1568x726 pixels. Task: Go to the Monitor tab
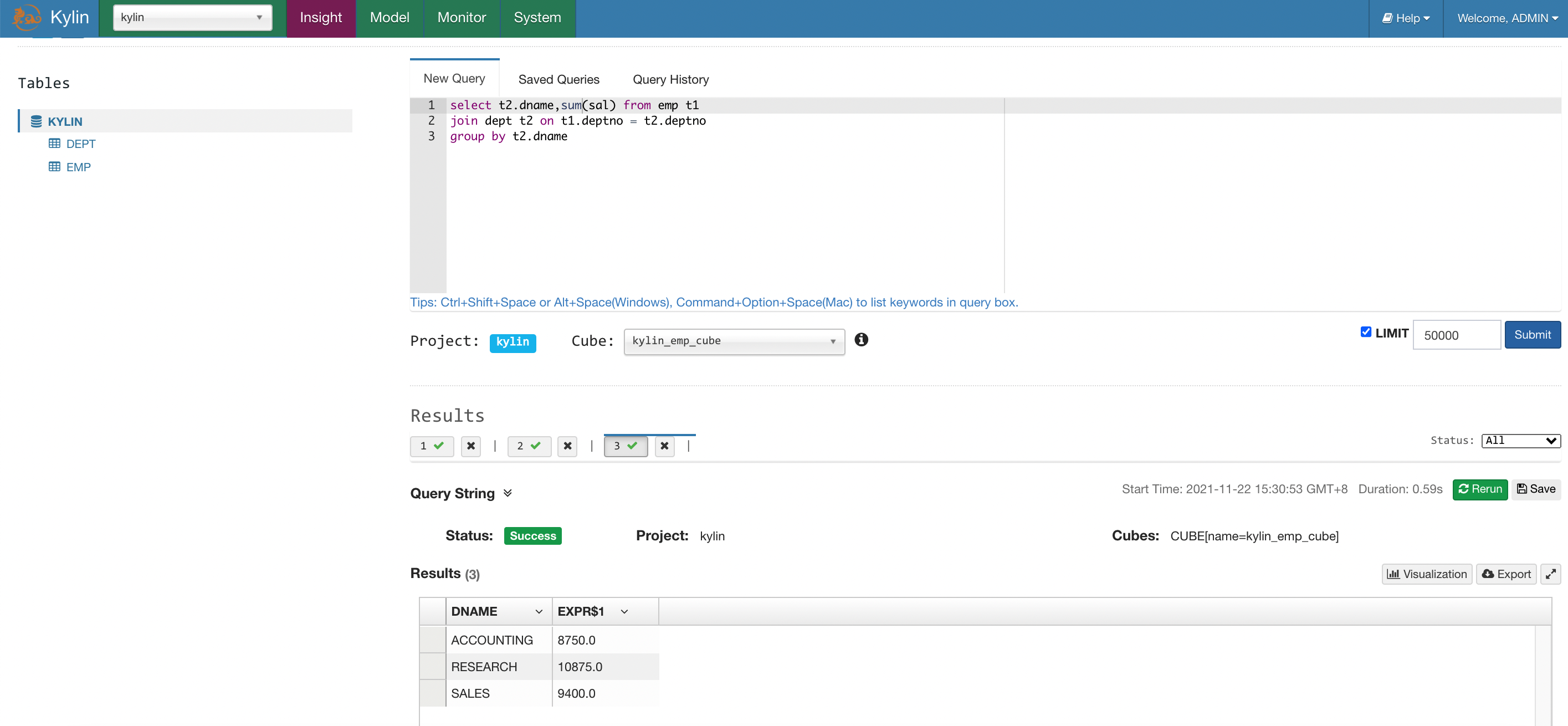pos(462,18)
